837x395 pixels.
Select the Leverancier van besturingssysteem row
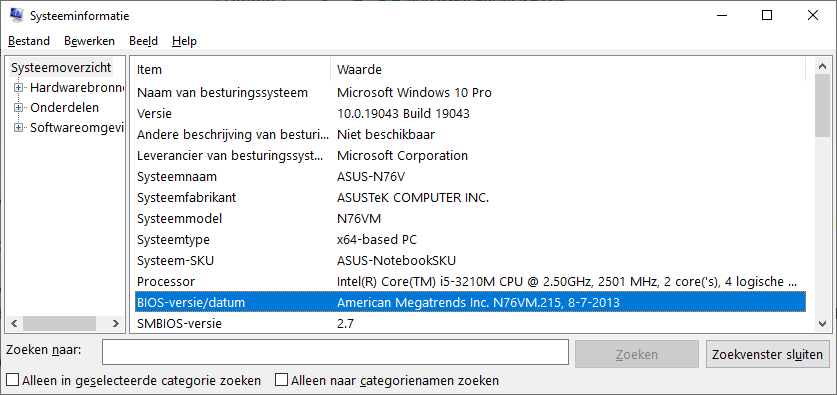tap(470, 156)
